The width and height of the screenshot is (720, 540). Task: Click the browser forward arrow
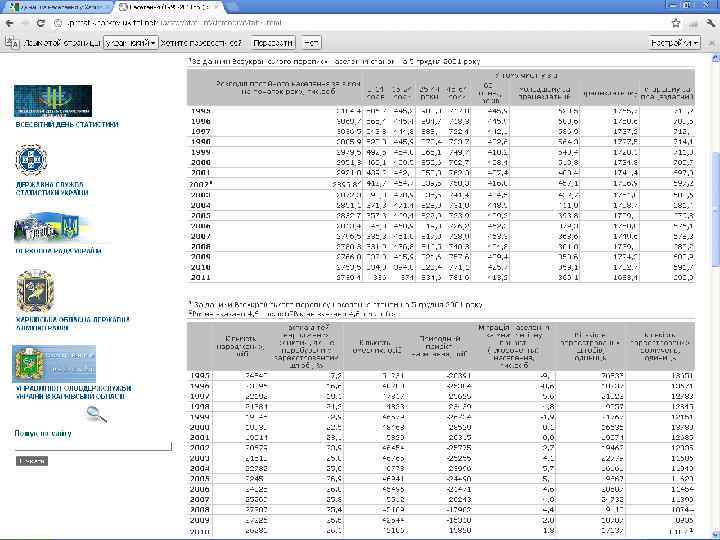coord(25,23)
